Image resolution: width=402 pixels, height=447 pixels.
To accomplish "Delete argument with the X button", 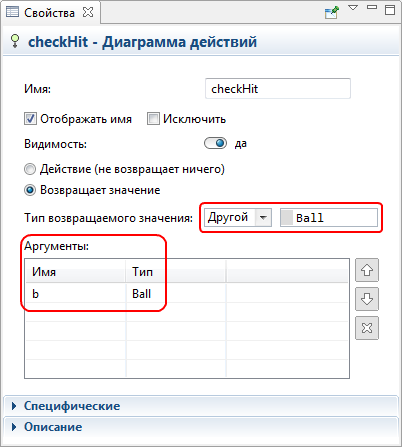I will [367, 328].
